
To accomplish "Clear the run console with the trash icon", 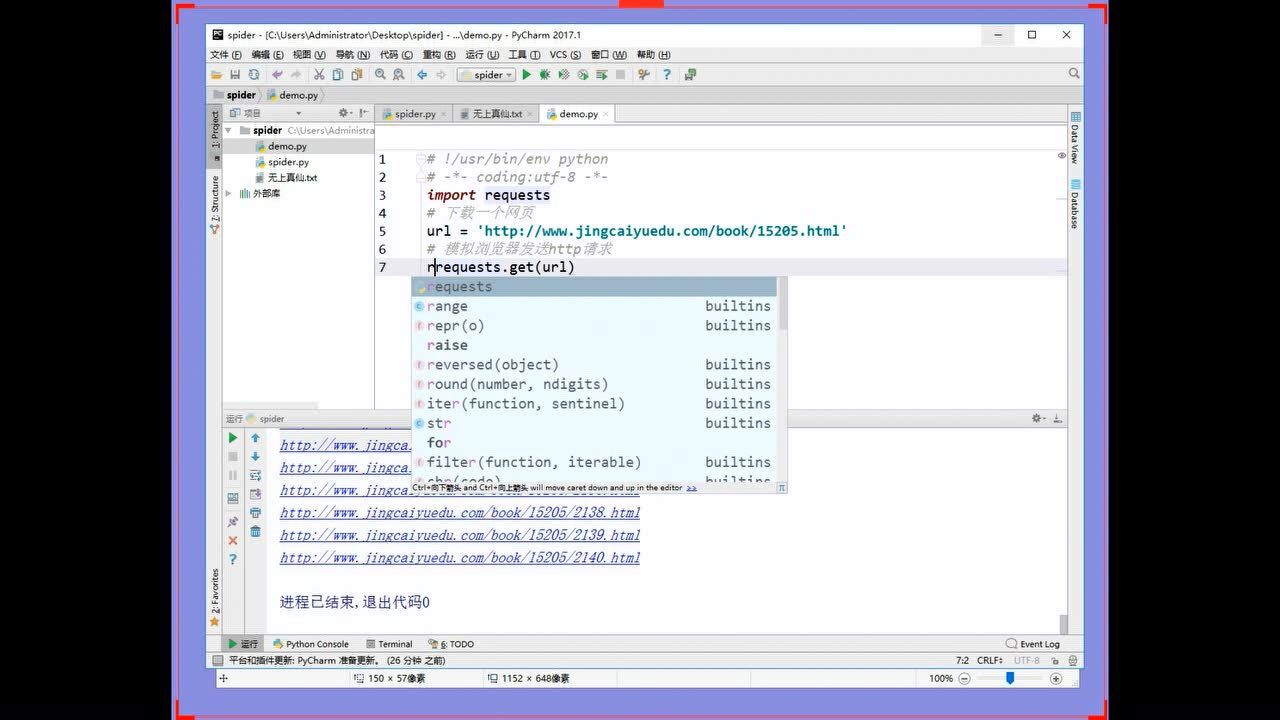I will click(x=255, y=531).
